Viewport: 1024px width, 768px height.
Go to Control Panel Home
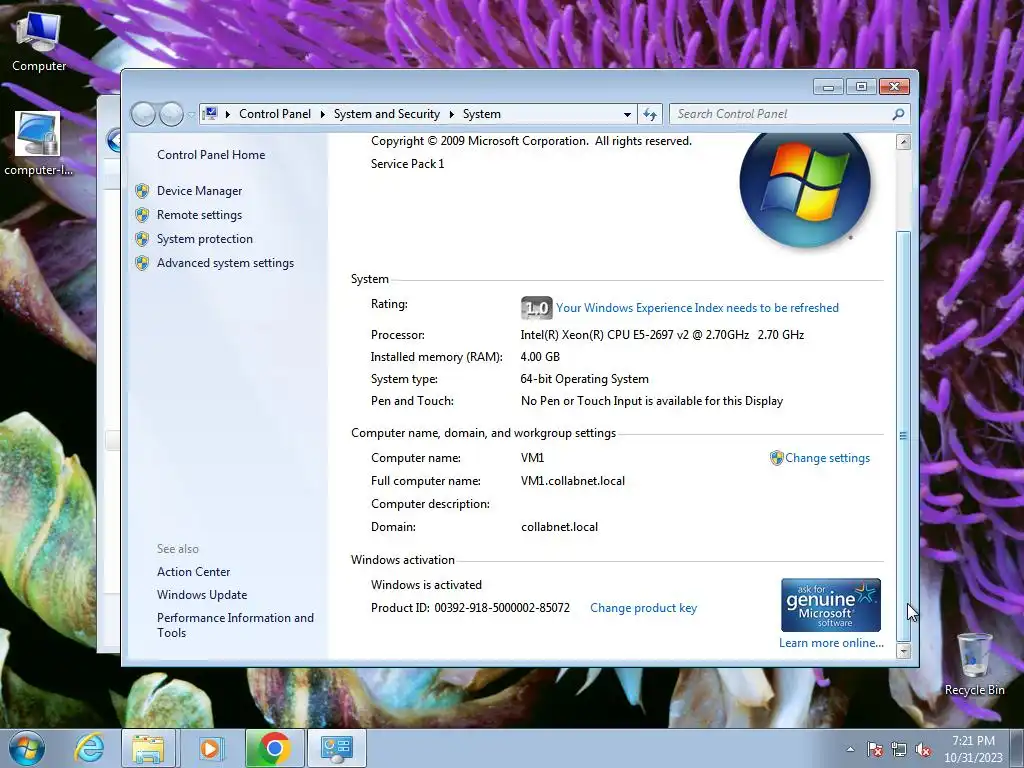point(211,155)
